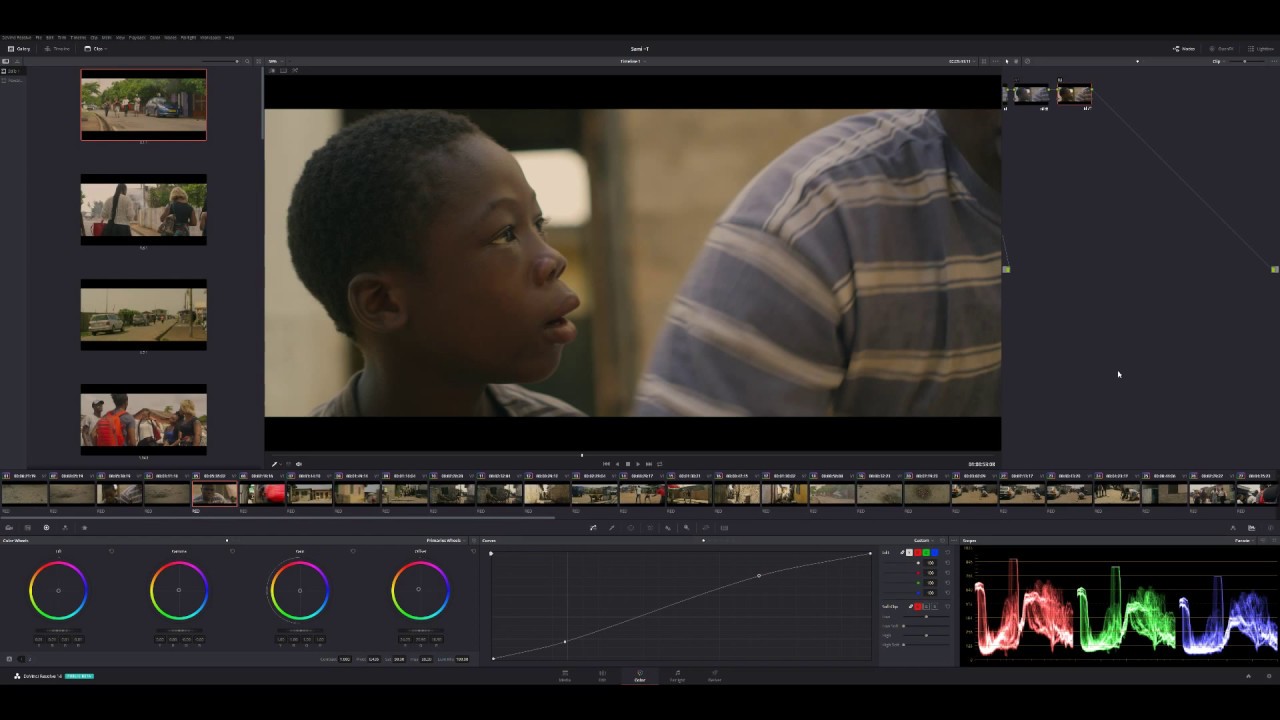Select the Curves palette icon
Viewport: 1280px width, 720px height.
point(593,527)
